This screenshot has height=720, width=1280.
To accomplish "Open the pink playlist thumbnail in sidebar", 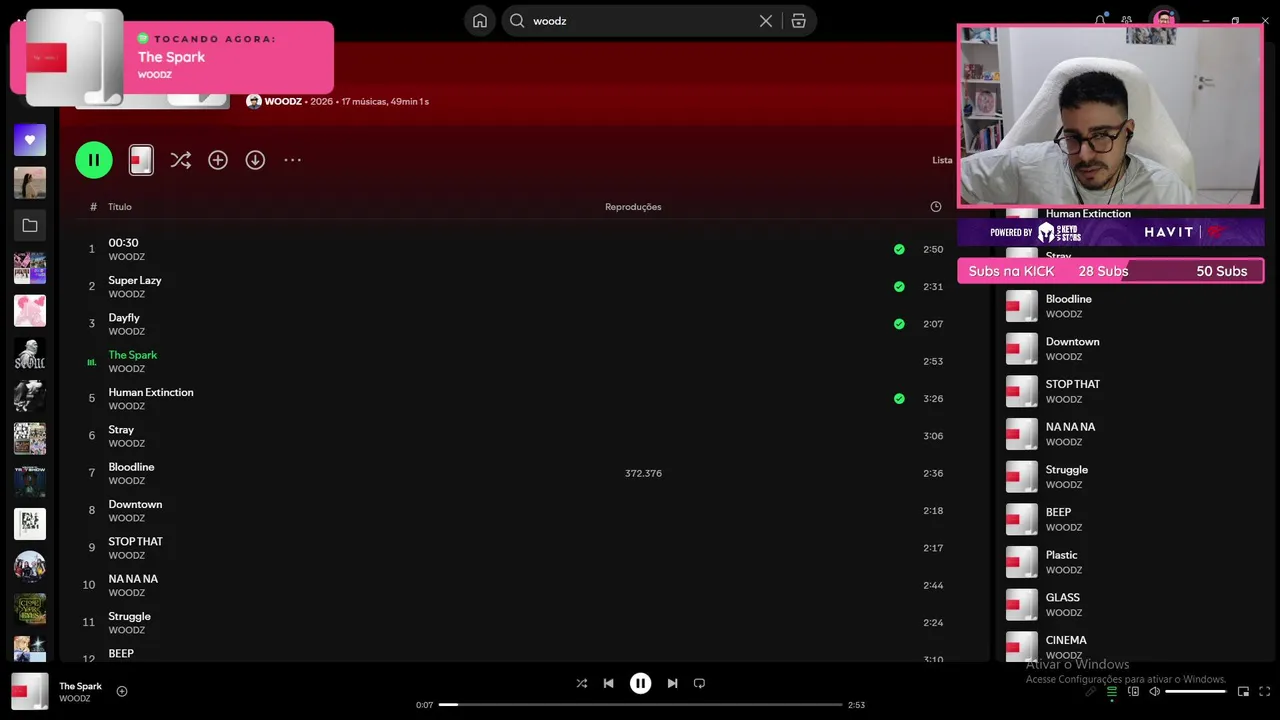I will (30, 310).
